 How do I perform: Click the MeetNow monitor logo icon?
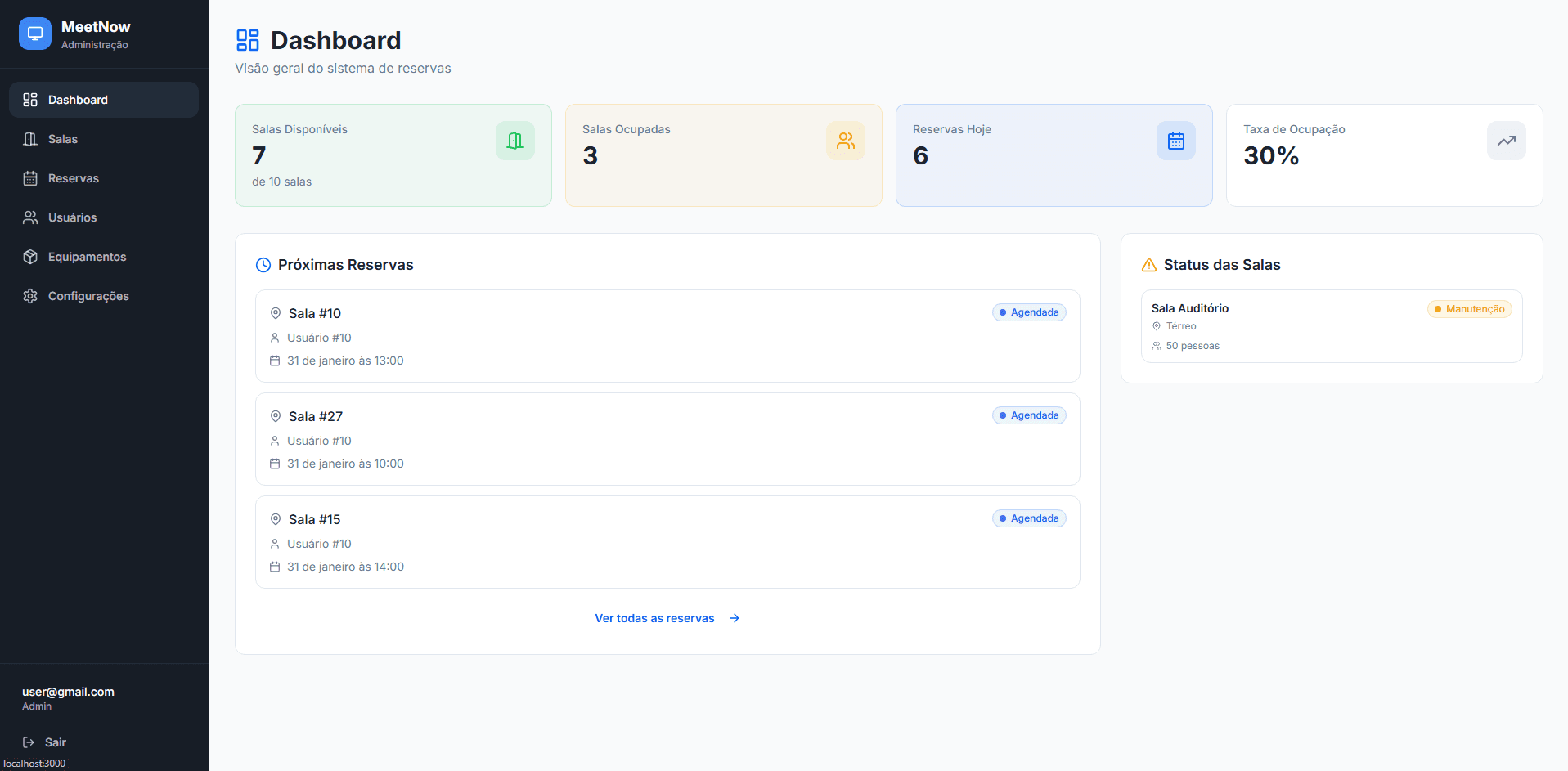click(x=34, y=34)
